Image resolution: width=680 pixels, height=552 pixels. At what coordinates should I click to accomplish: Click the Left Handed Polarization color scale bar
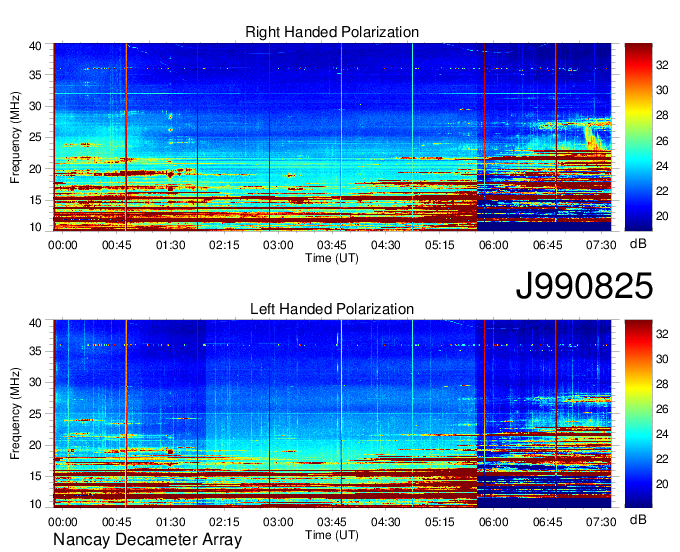click(638, 414)
